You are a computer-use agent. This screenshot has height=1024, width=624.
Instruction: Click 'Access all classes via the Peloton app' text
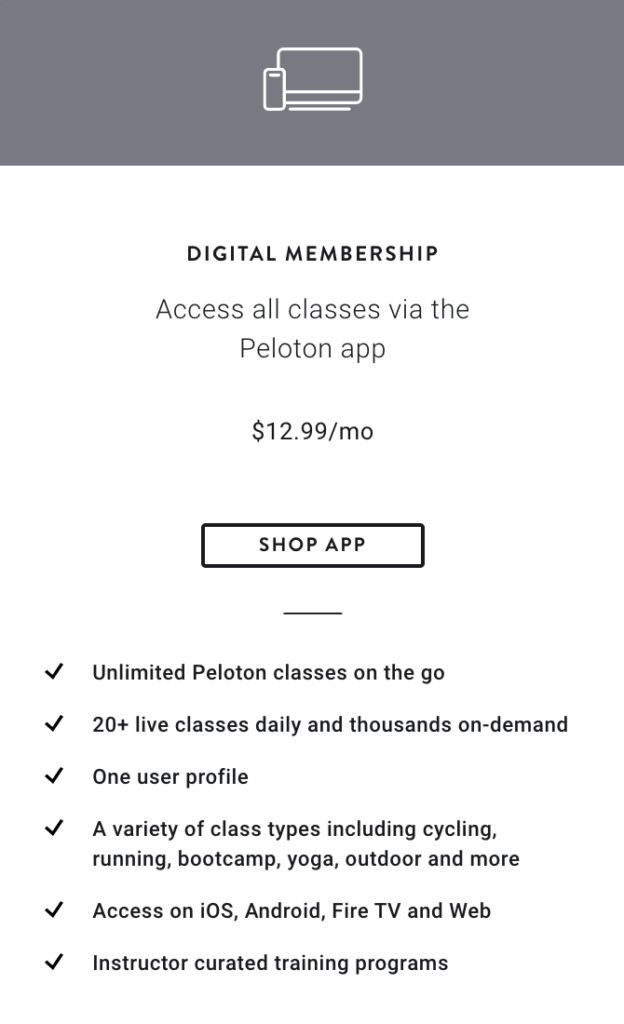(x=313, y=328)
